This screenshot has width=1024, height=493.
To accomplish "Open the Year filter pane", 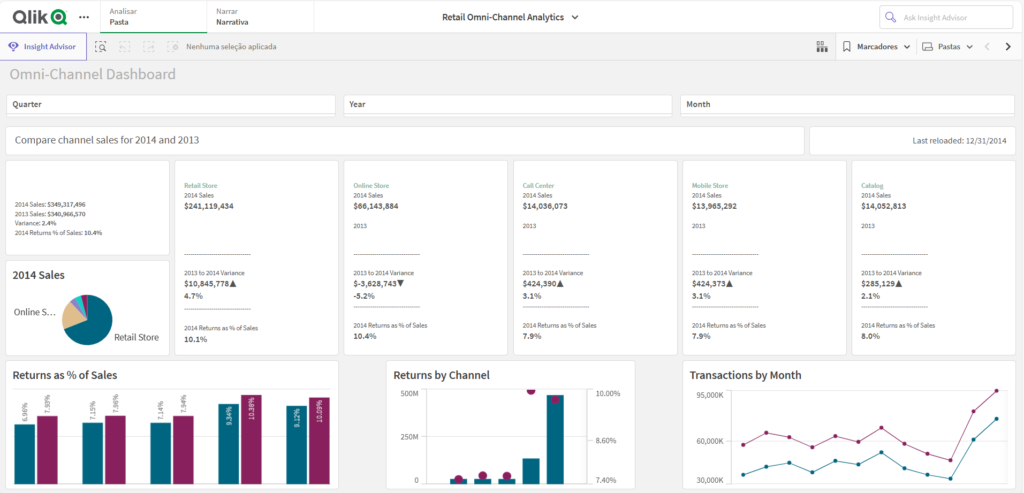I will (507, 104).
